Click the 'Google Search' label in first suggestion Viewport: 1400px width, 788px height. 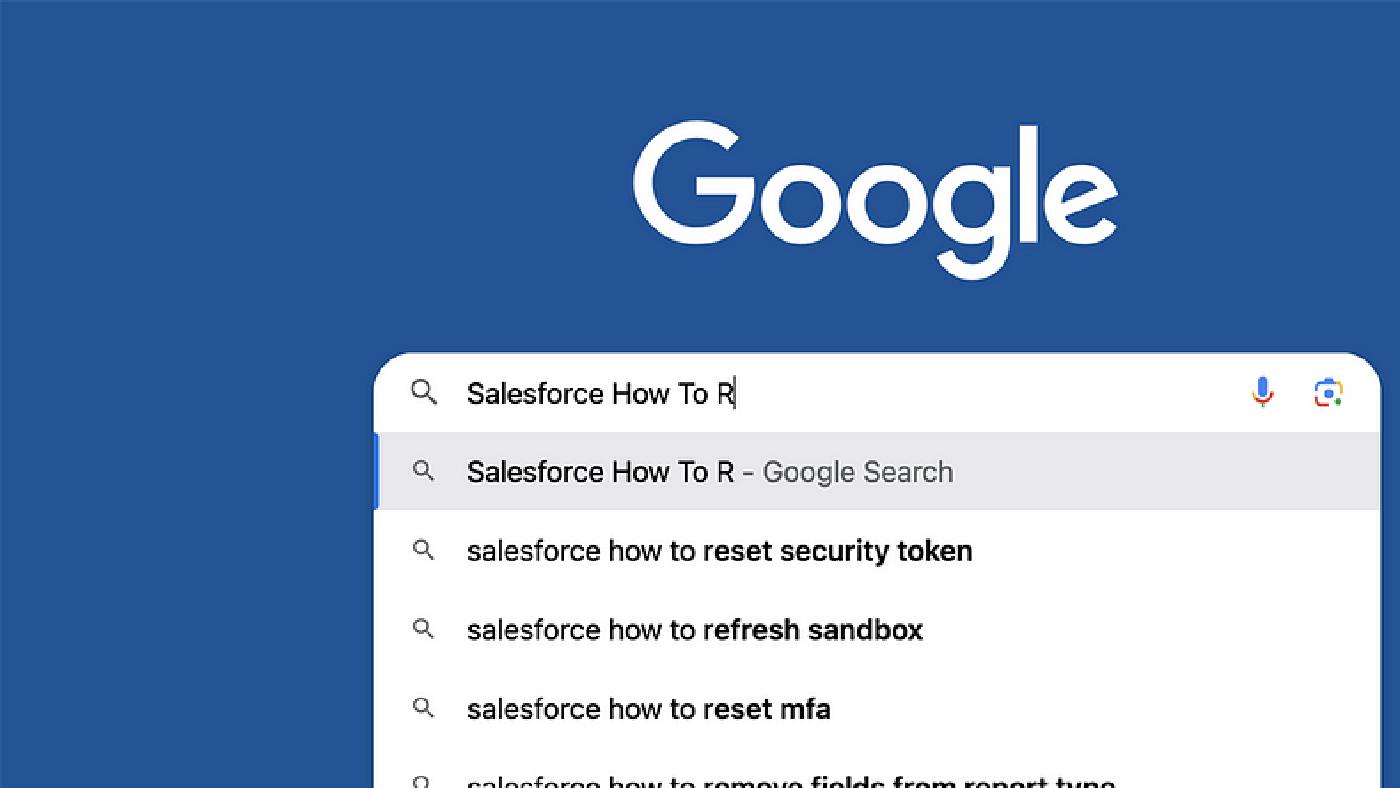click(x=858, y=471)
